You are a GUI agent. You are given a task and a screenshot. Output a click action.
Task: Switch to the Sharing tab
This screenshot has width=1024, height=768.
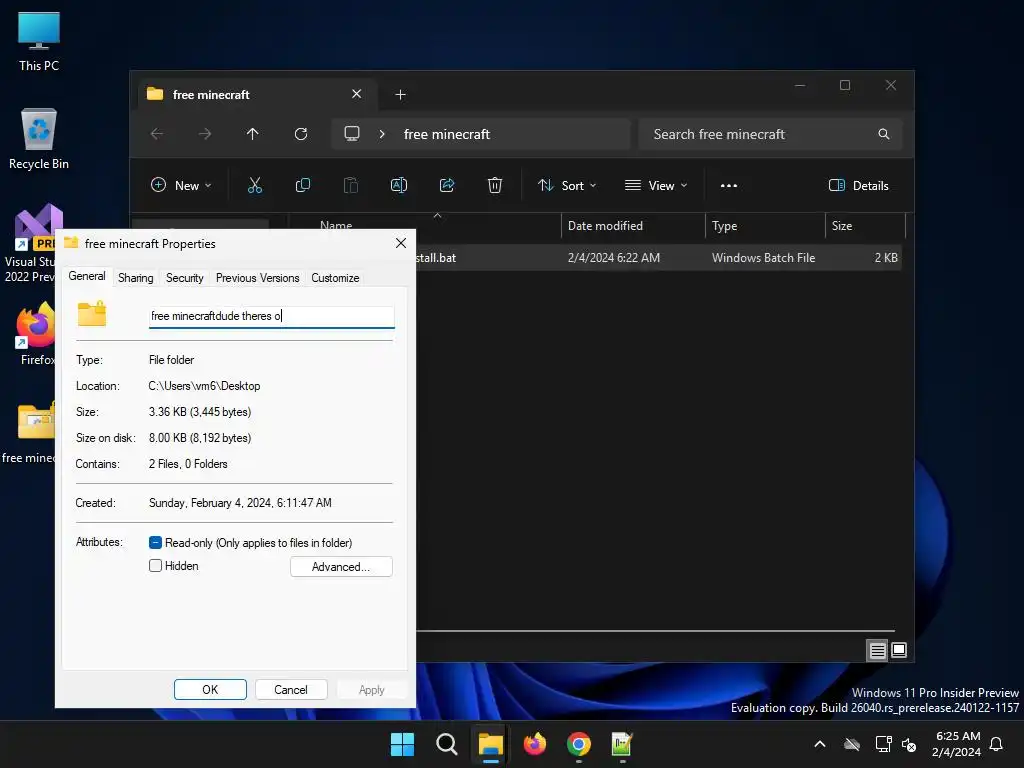(x=136, y=278)
